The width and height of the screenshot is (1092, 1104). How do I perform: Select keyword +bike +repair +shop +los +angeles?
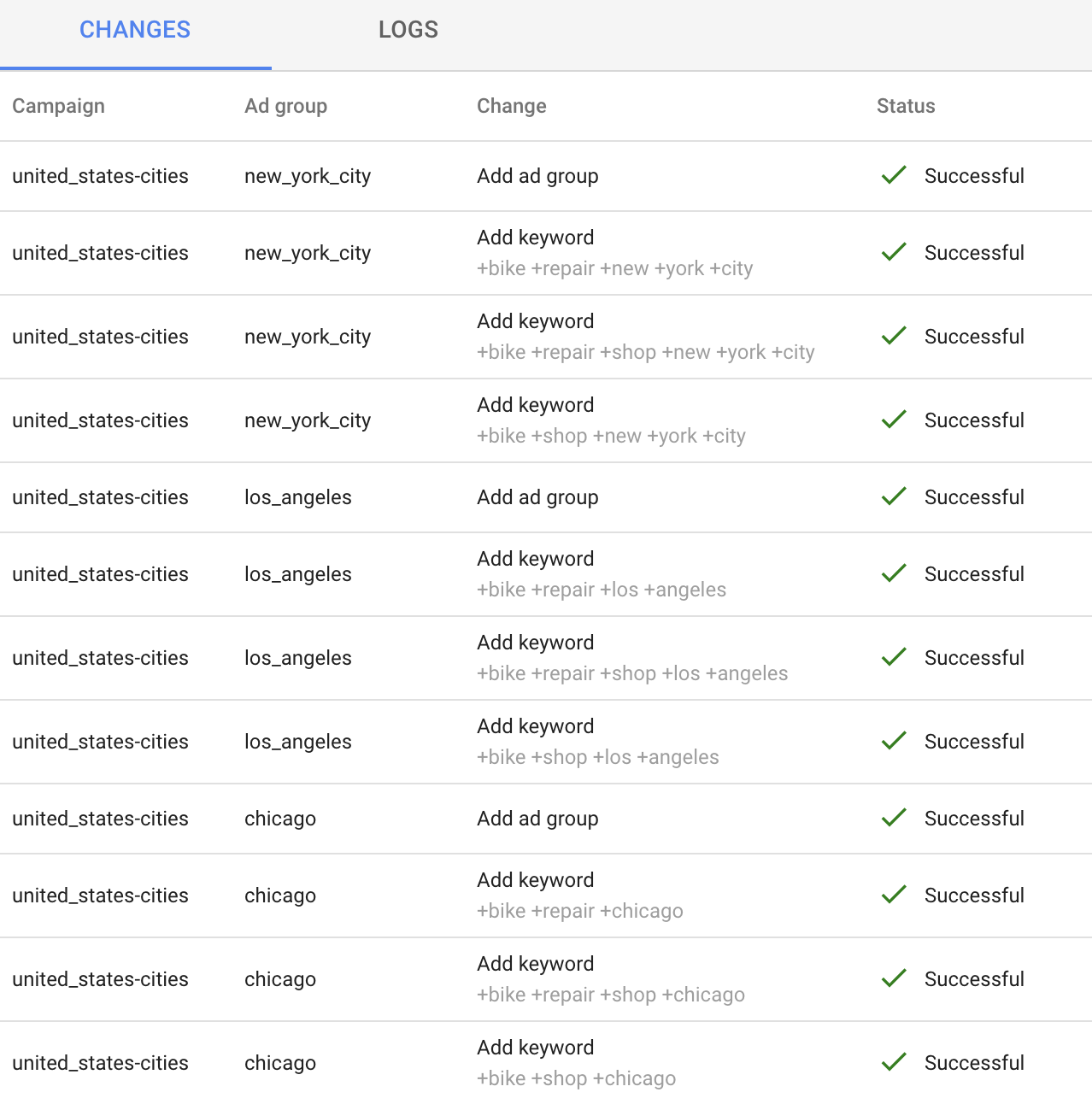pyautogui.click(x=632, y=673)
